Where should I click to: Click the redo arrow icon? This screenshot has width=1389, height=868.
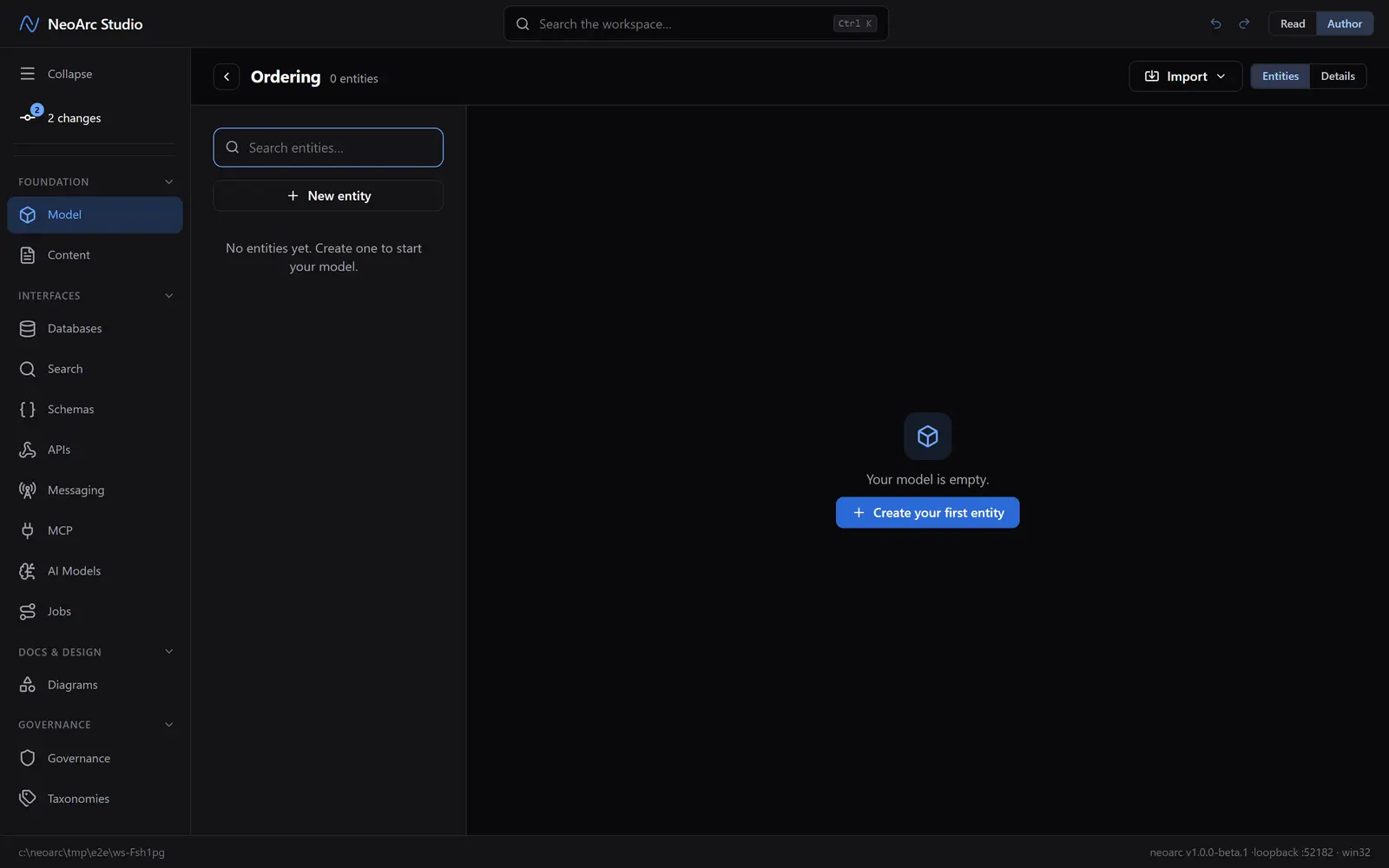click(x=1244, y=23)
